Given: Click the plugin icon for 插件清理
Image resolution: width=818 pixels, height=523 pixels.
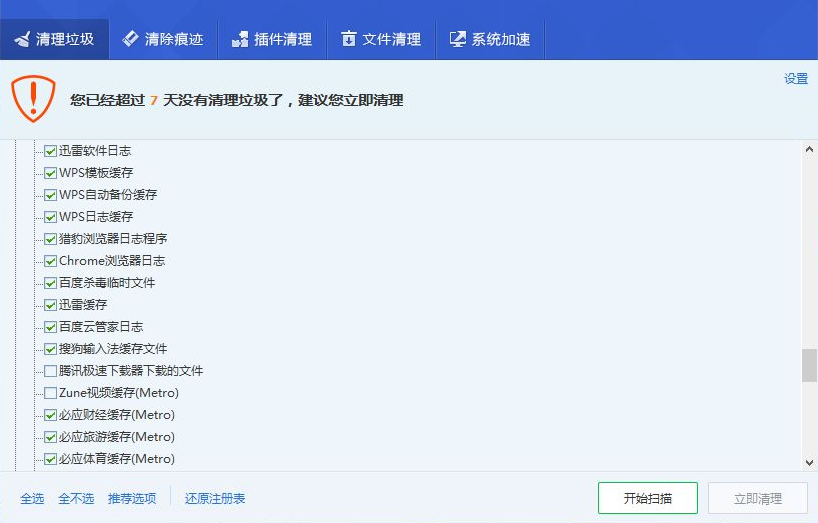Looking at the screenshot, I should coord(240,39).
